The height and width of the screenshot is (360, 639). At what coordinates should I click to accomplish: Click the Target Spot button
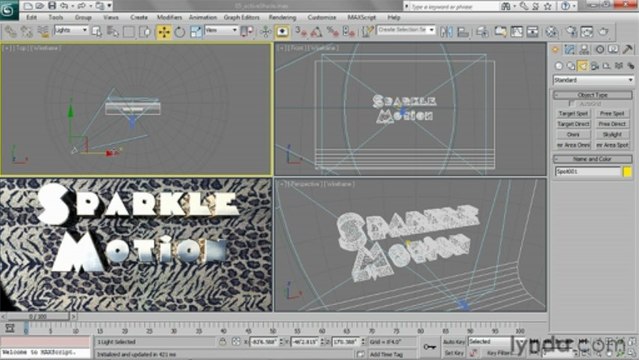573,114
